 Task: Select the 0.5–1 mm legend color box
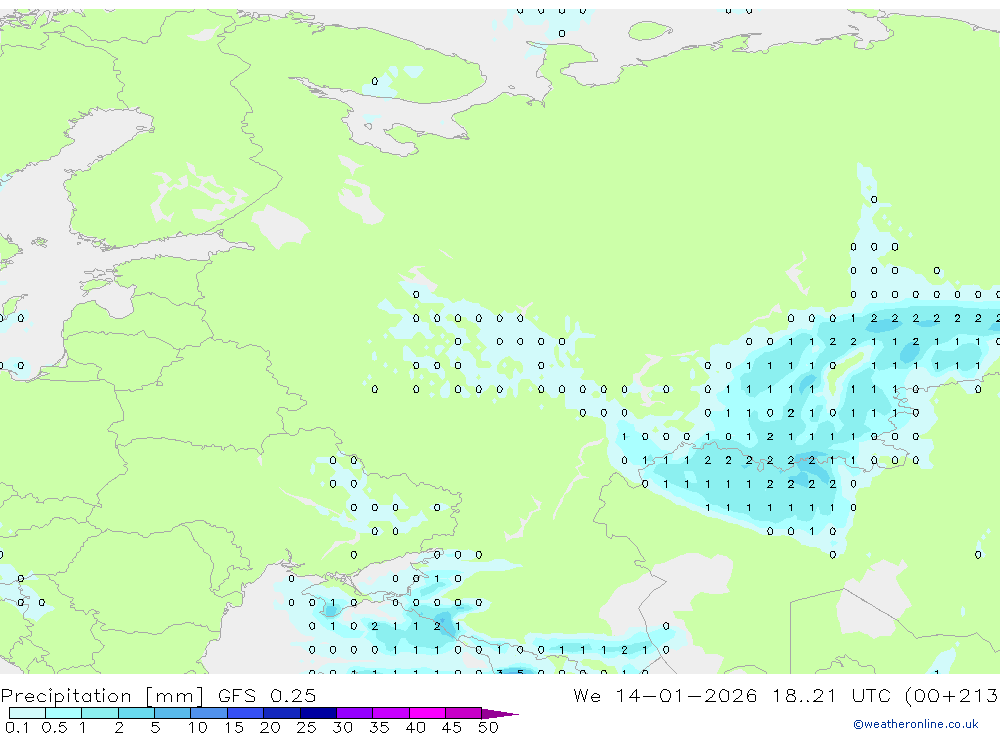(x=63, y=713)
